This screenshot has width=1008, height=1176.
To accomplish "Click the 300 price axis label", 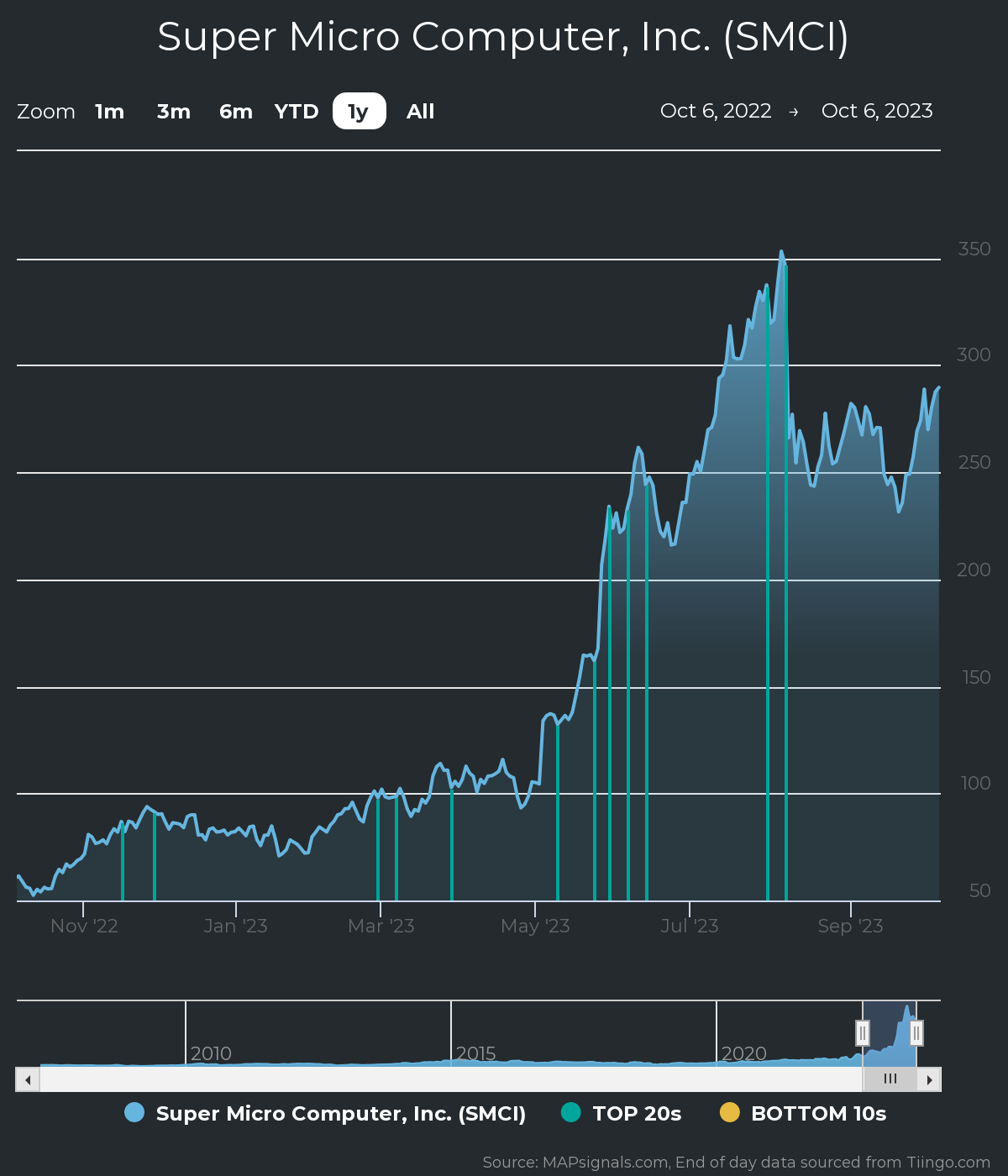I will 974,354.
